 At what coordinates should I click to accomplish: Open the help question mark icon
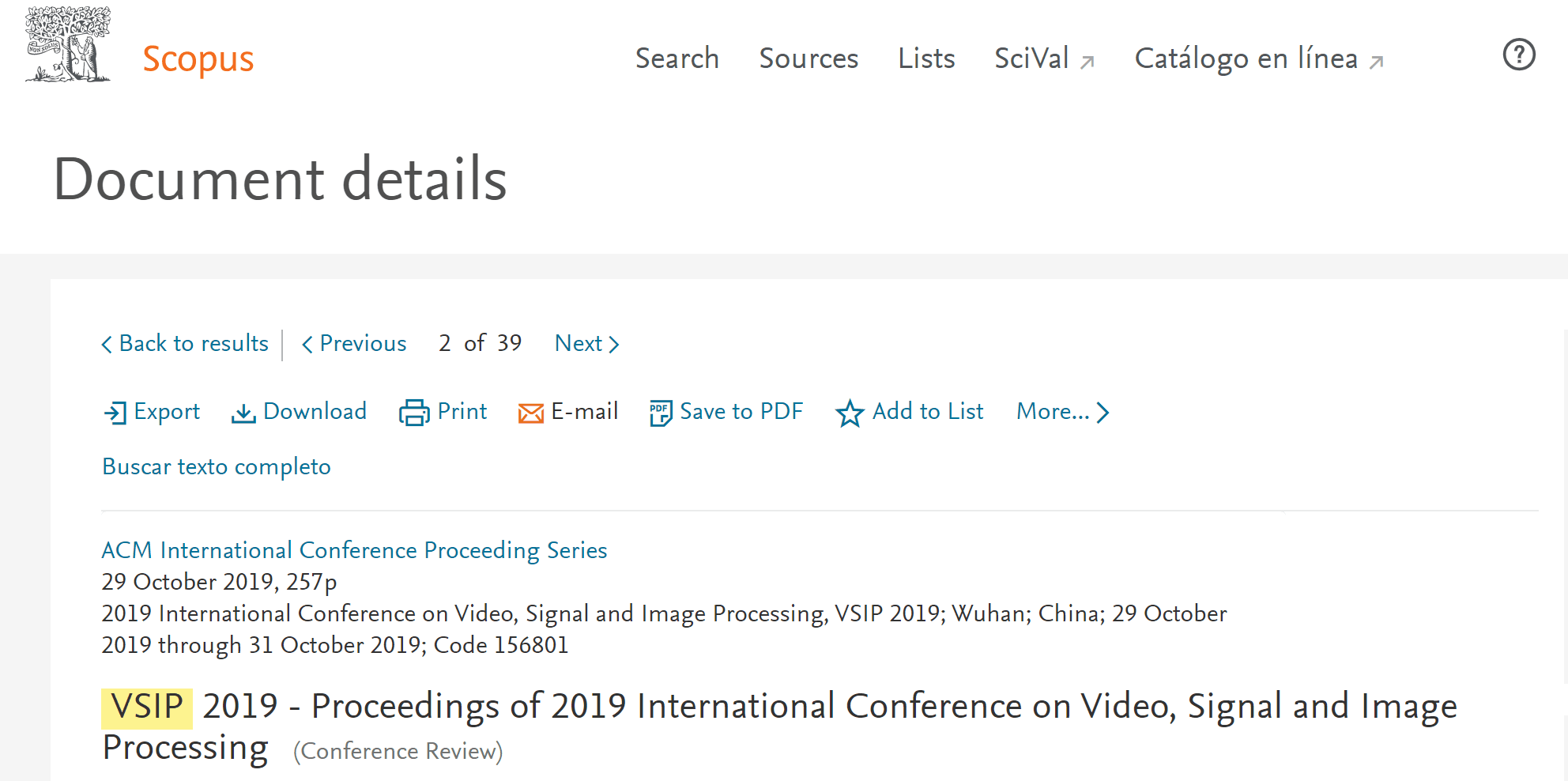pyautogui.click(x=1518, y=55)
